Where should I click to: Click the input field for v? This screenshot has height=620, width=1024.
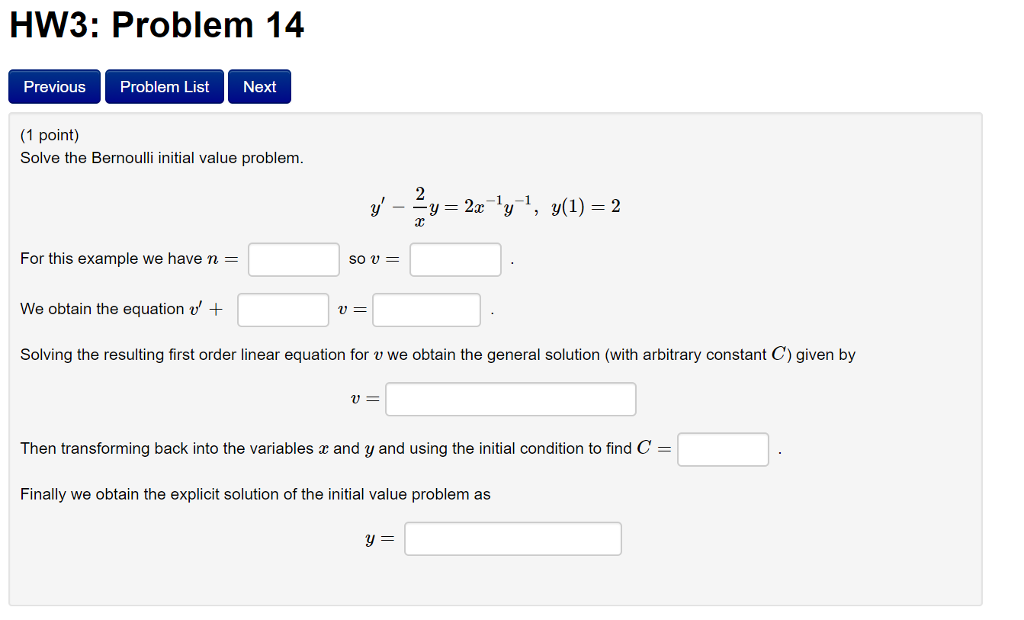point(455,259)
